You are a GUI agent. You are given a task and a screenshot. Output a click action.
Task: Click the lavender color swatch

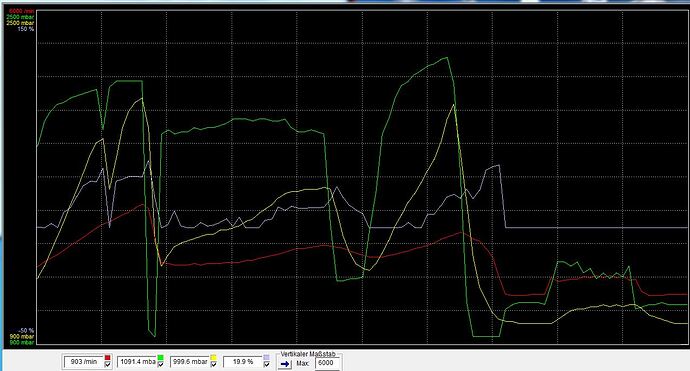(267, 357)
